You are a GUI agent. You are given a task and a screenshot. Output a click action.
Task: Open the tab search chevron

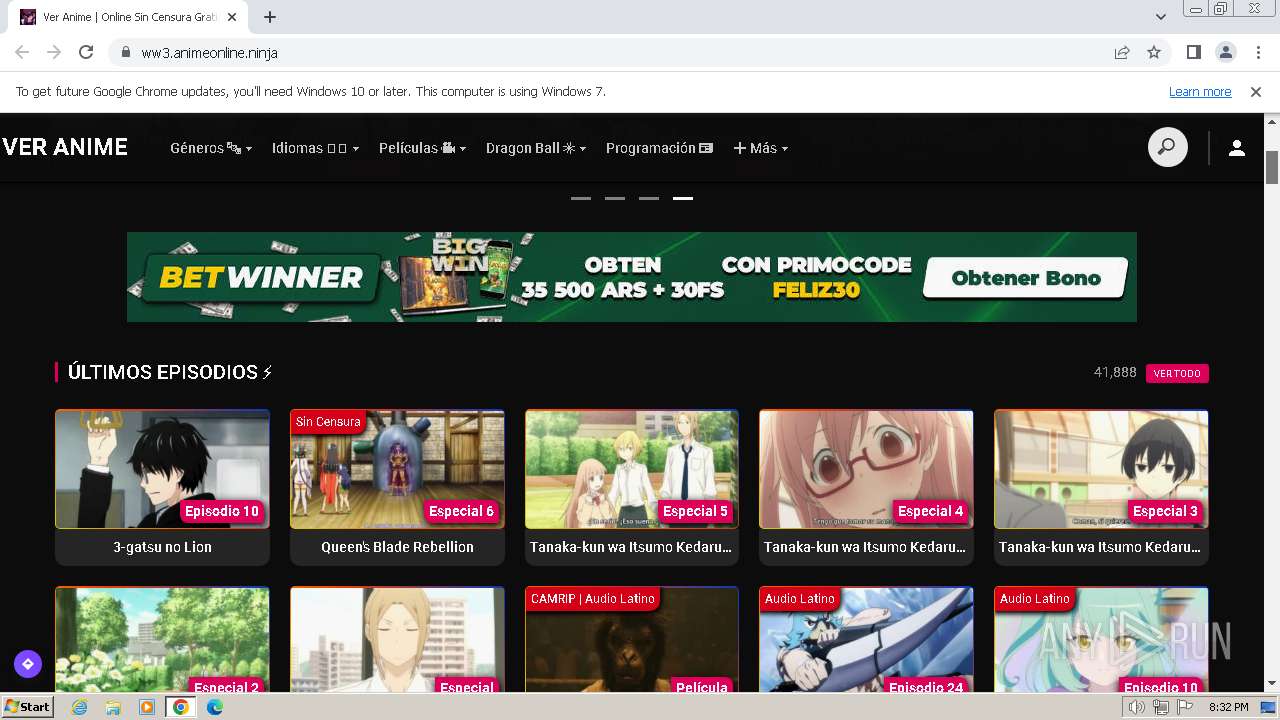[x=1161, y=17]
